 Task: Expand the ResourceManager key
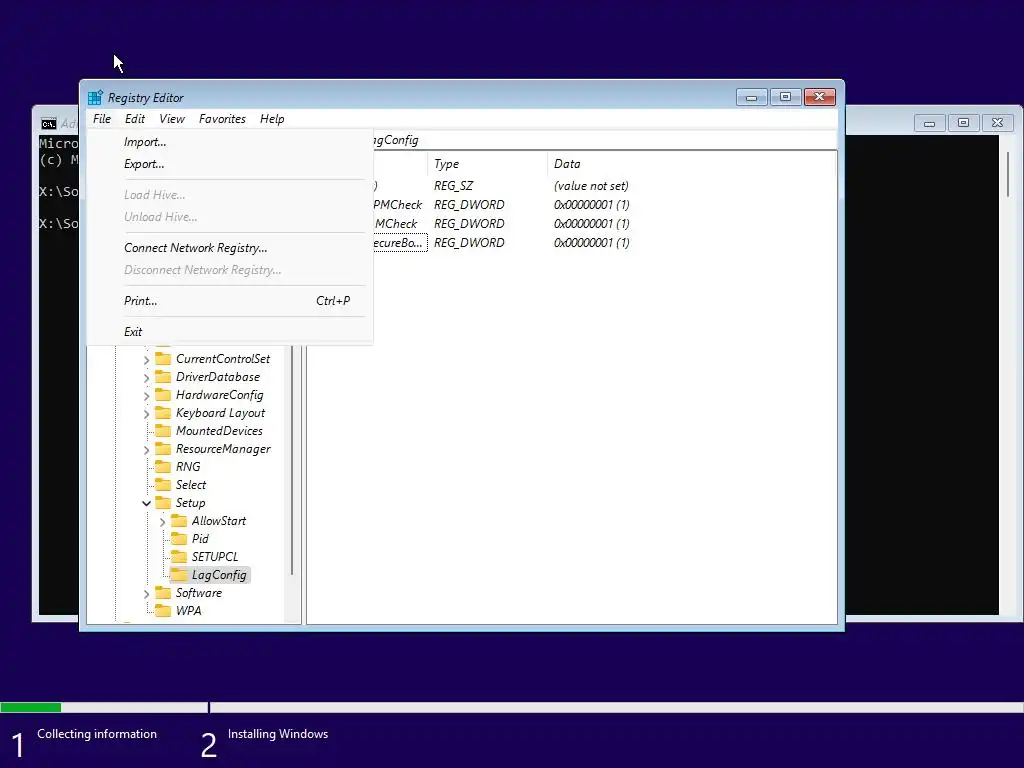point(146,449)
